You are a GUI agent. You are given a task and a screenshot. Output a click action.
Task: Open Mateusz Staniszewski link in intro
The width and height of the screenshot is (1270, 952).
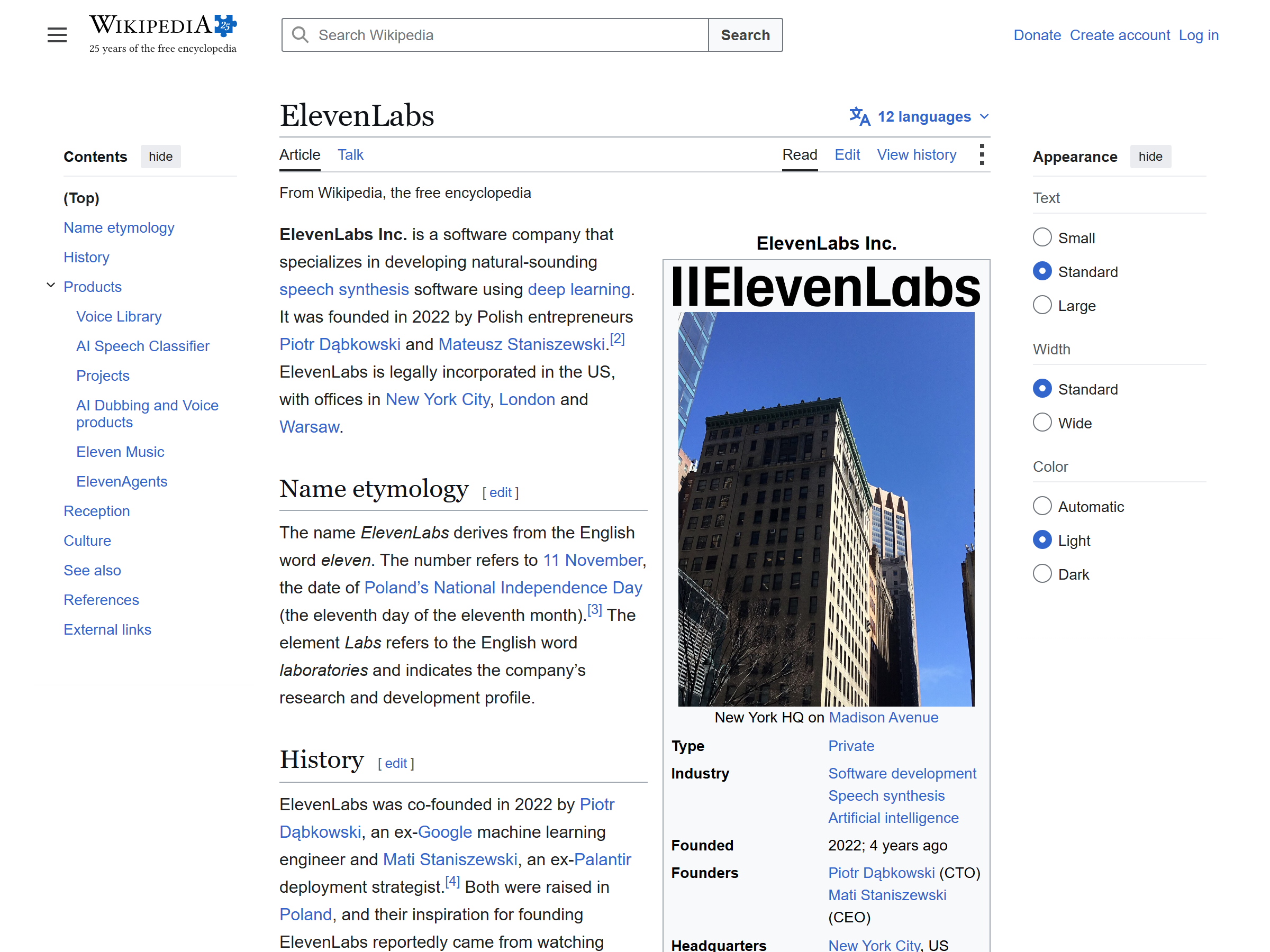521,344
